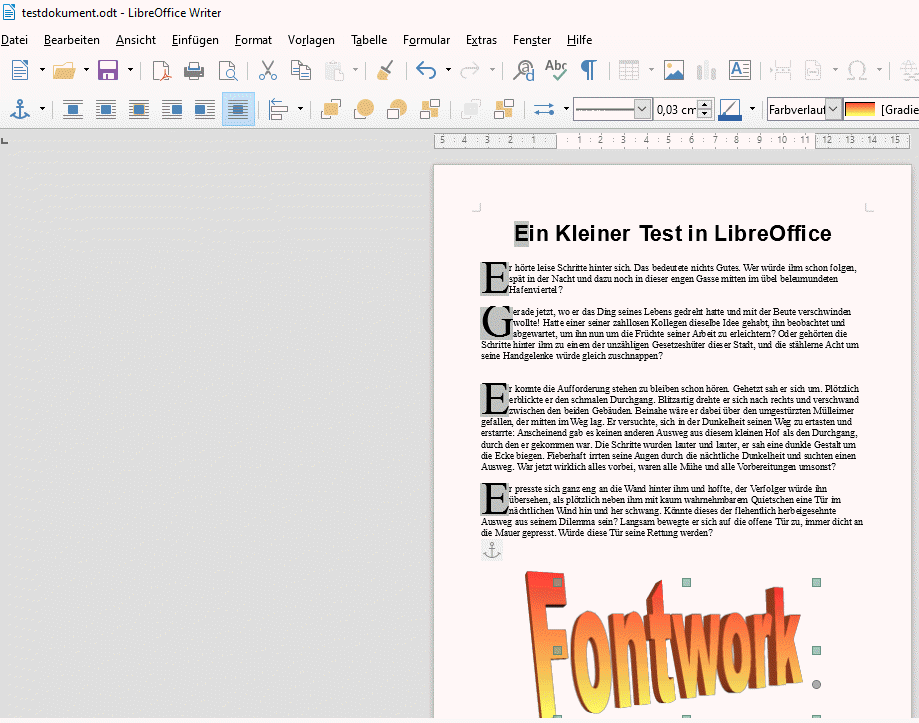This screenshot has width=919, height=723.
Task: Enable Wrap After
Action: (205, 110)
